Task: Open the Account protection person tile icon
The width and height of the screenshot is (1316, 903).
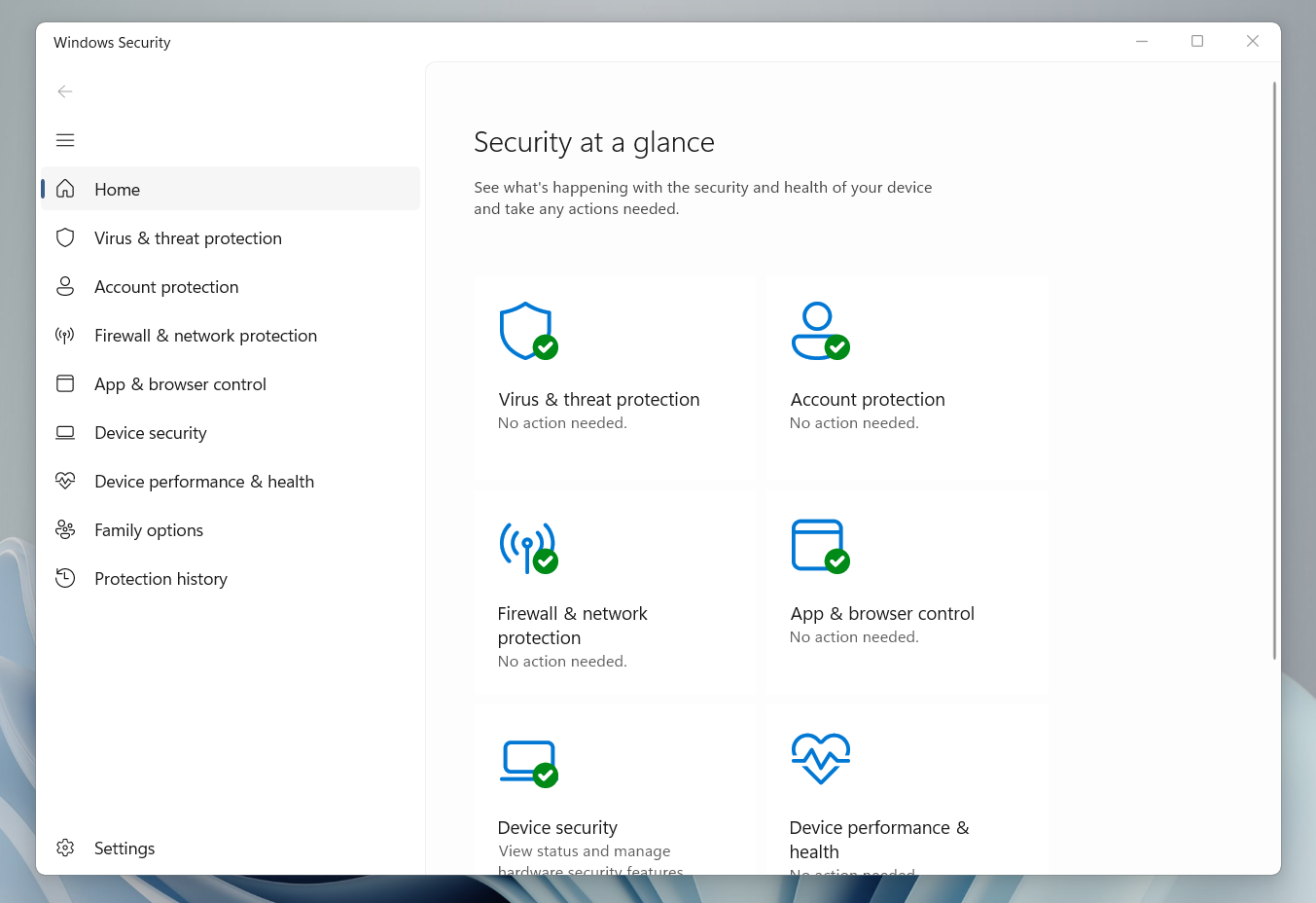Action: tap(819, 331)
